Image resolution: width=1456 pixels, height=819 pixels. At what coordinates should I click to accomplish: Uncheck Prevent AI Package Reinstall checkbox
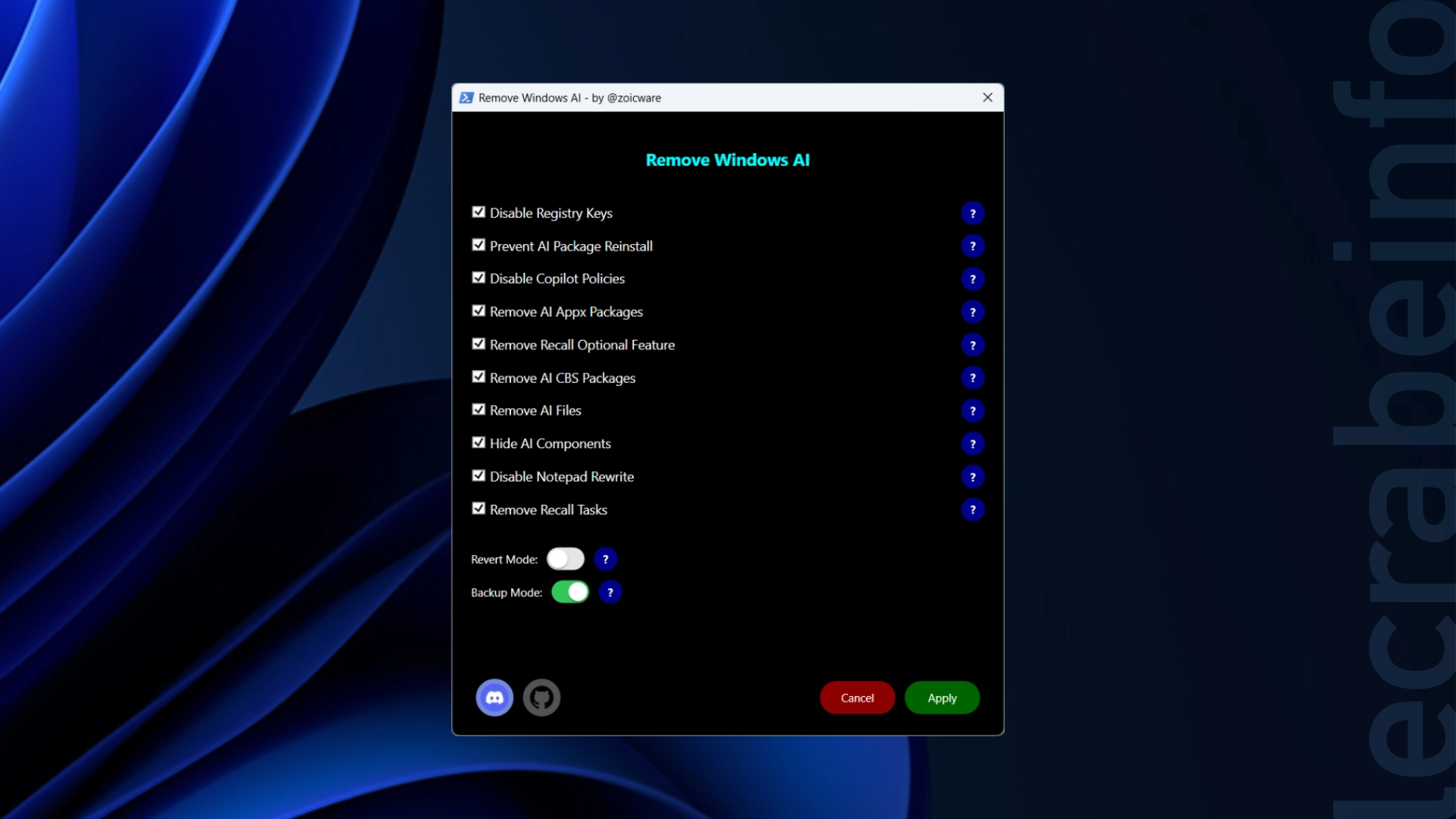point(479,245)
